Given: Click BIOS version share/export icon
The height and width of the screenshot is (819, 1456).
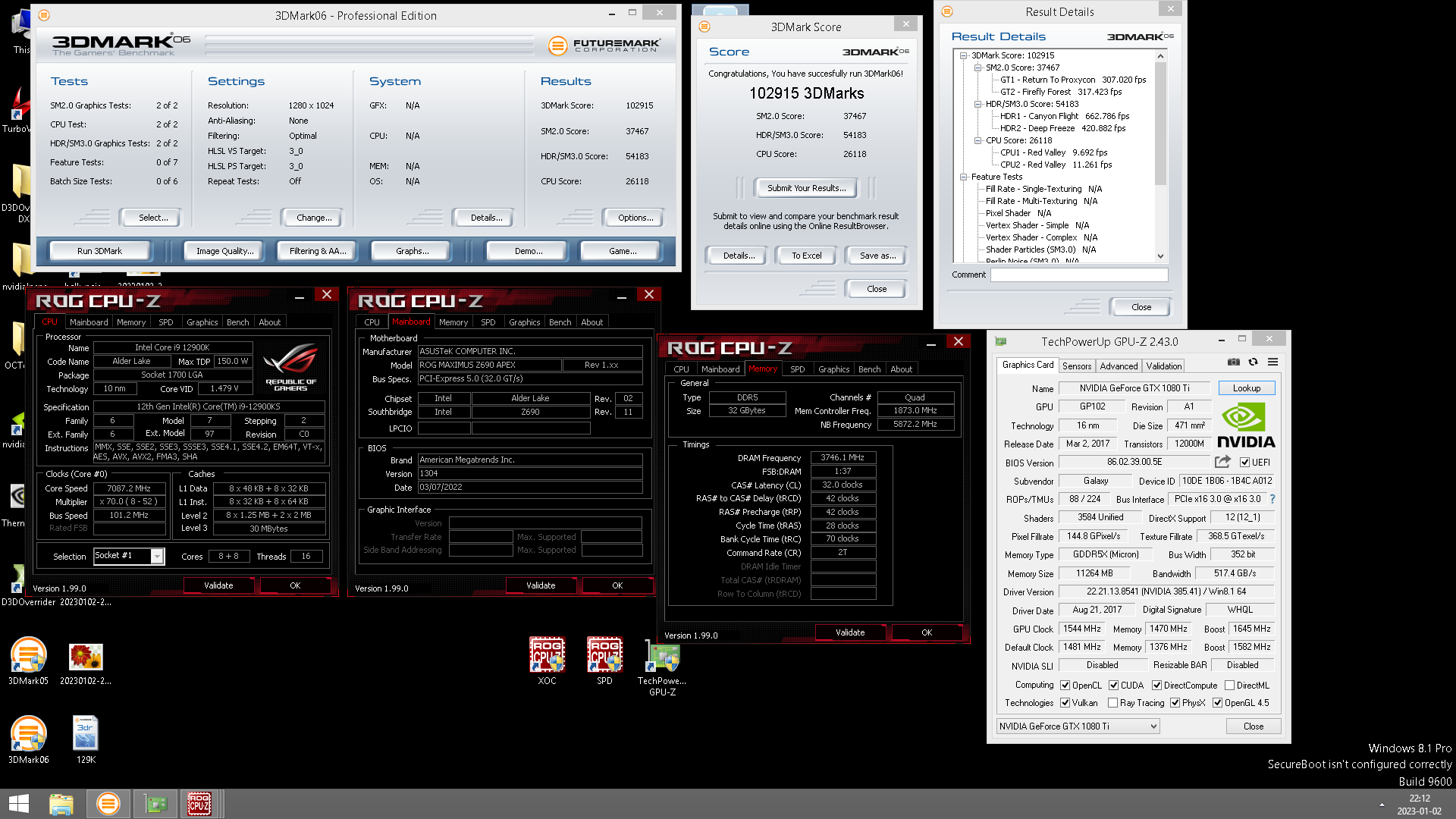Looking at the screenshot, I should point(1222,462).
